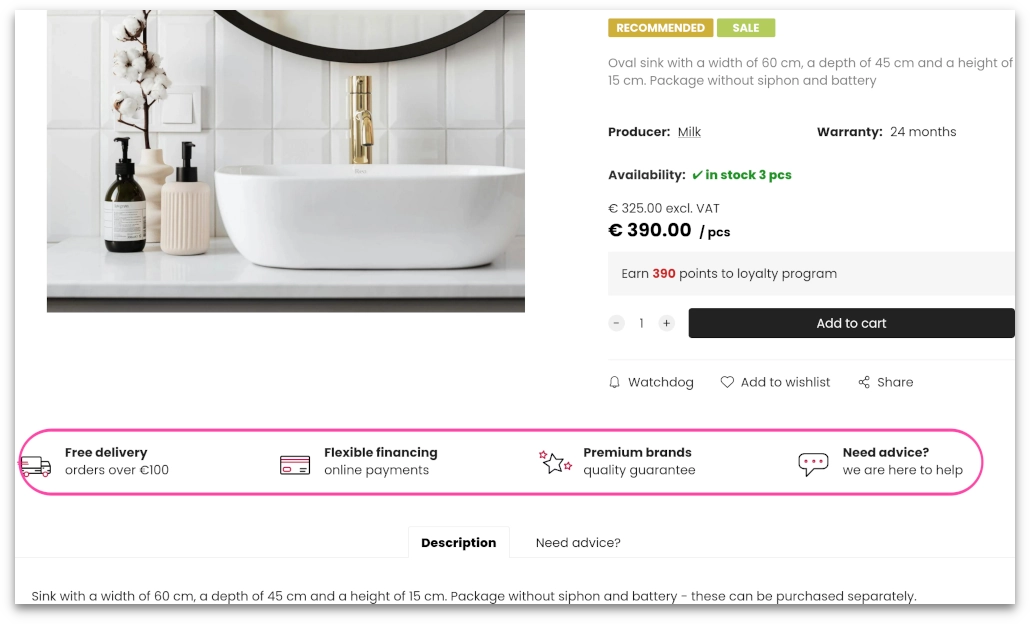Click the Share icon
This screenshot has width=1030, height=624.
(863, 382)
